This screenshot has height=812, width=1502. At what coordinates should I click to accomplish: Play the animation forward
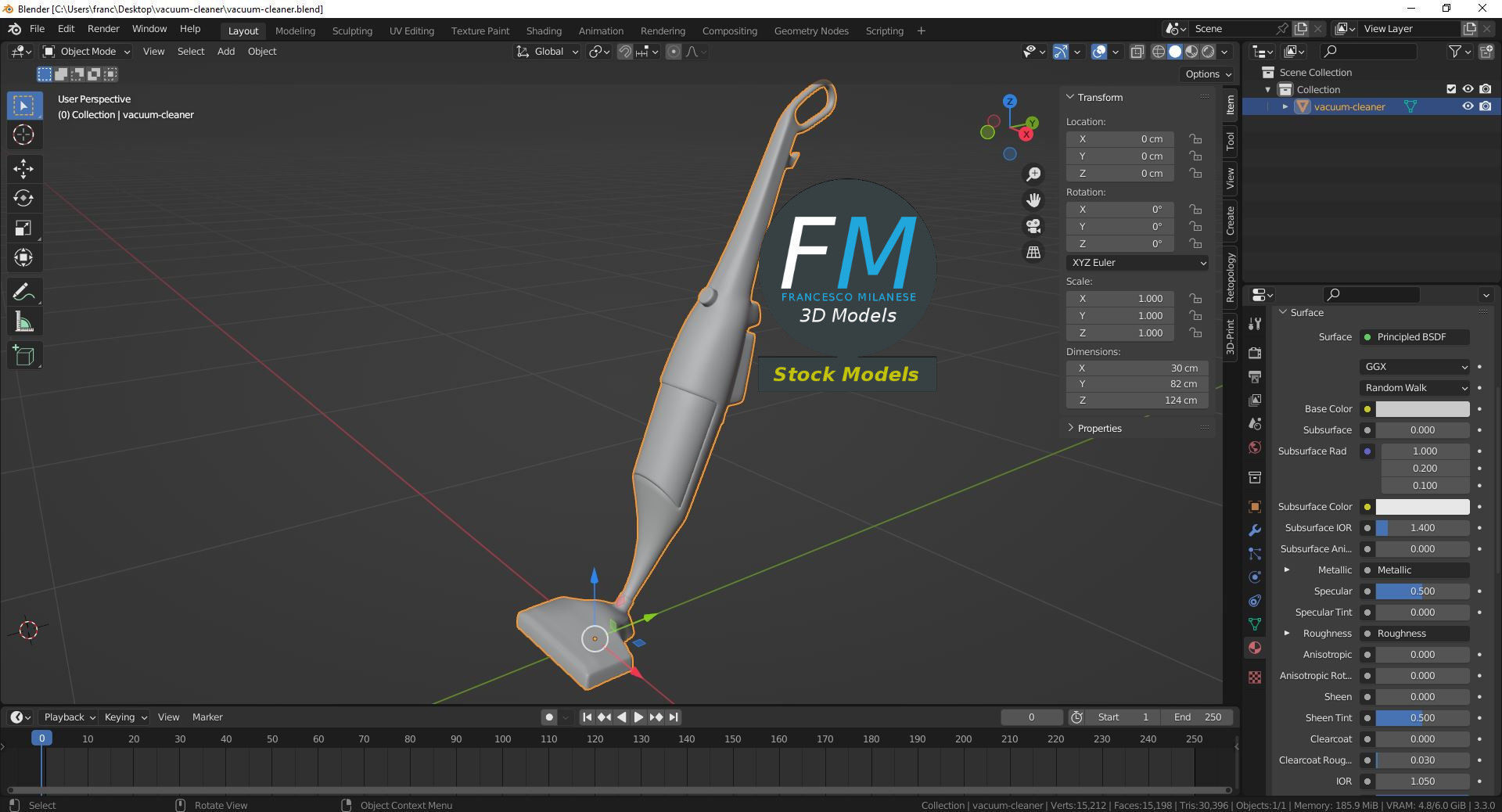coord(638,717)
